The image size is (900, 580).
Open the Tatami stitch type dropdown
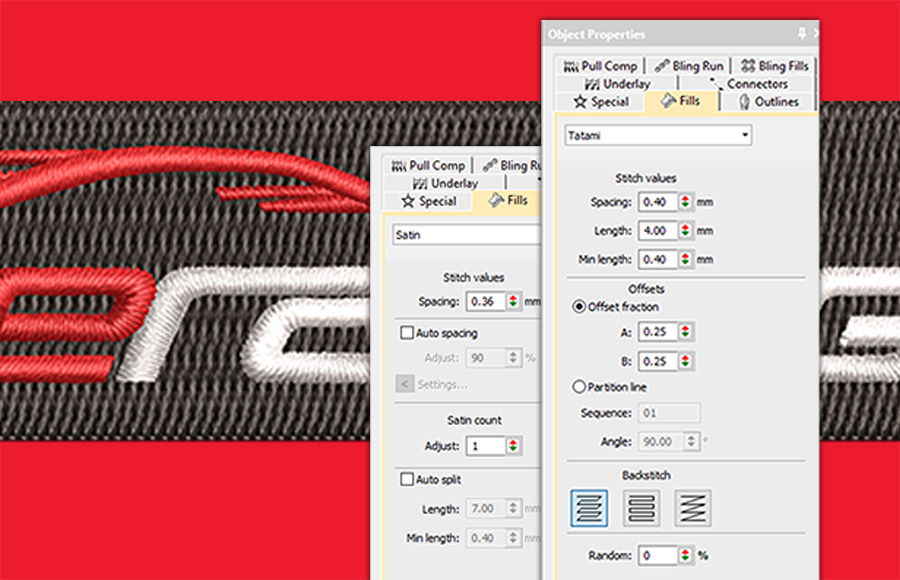coord(745,134)
